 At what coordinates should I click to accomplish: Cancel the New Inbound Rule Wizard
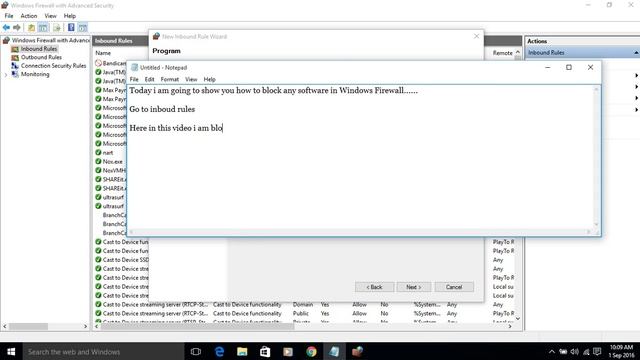coord(454,287)
